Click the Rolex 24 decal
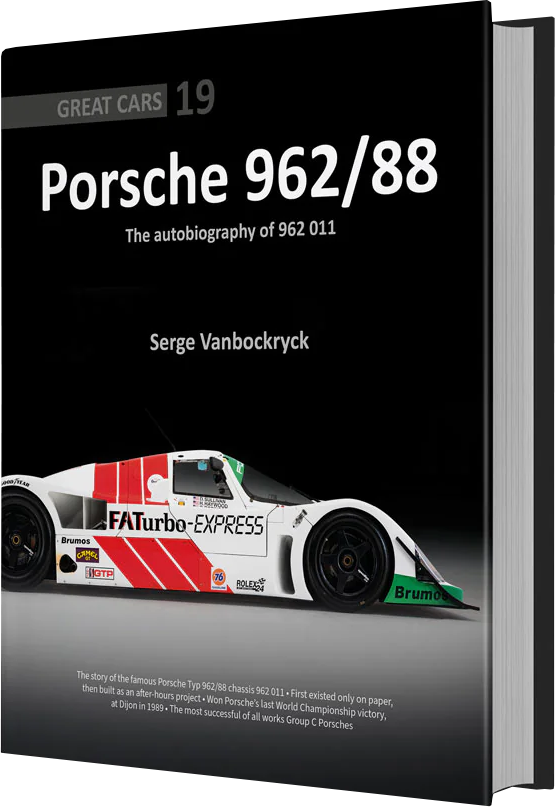The height and width of the screenshot is (807, 555). pos(251,584)
